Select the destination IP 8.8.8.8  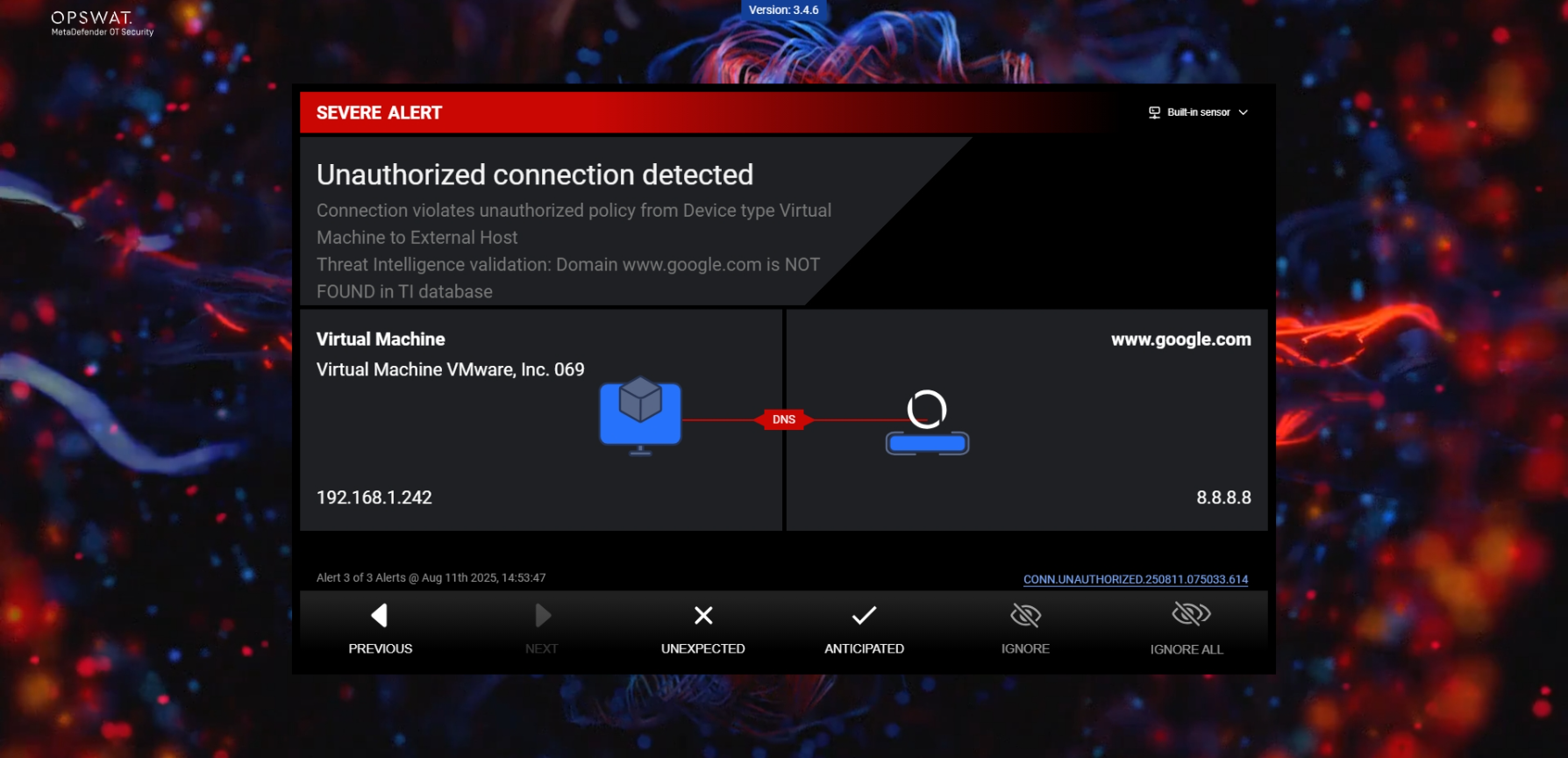pos(1223,497)
